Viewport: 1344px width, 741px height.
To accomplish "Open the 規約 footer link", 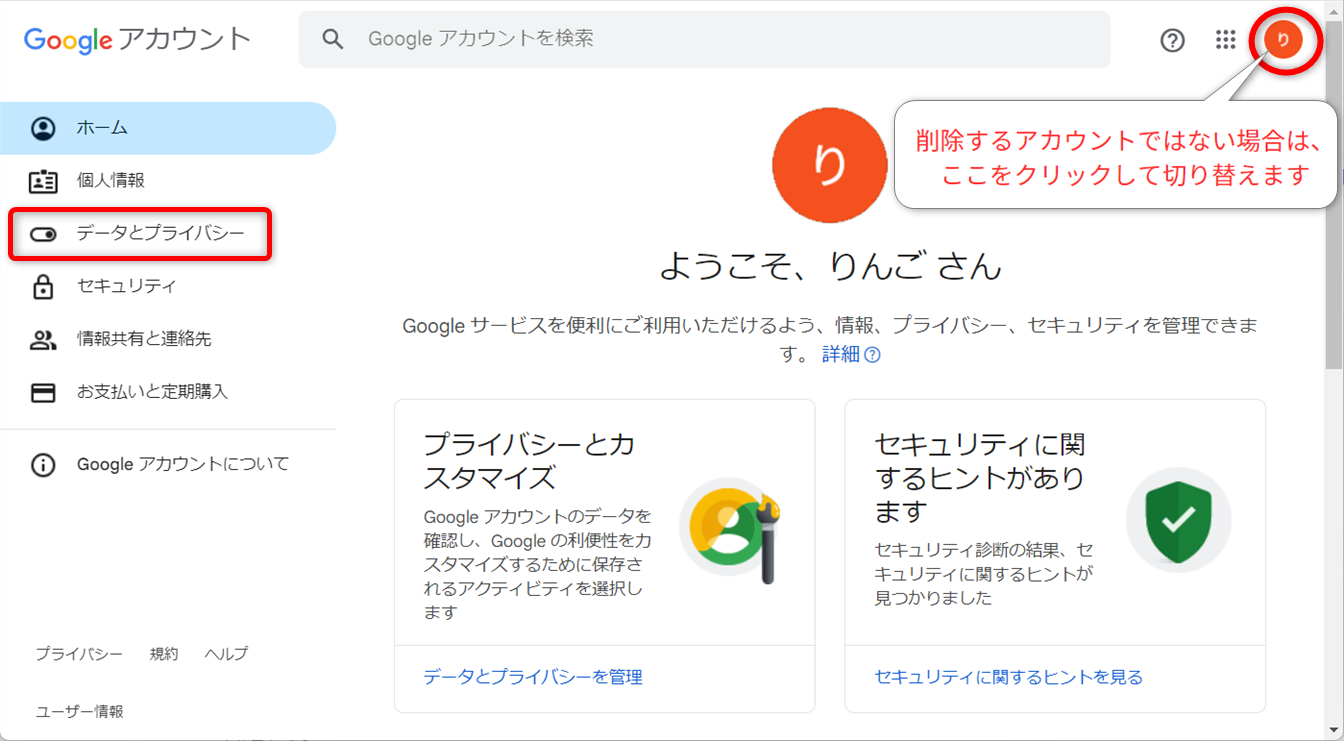I will 164,654.
